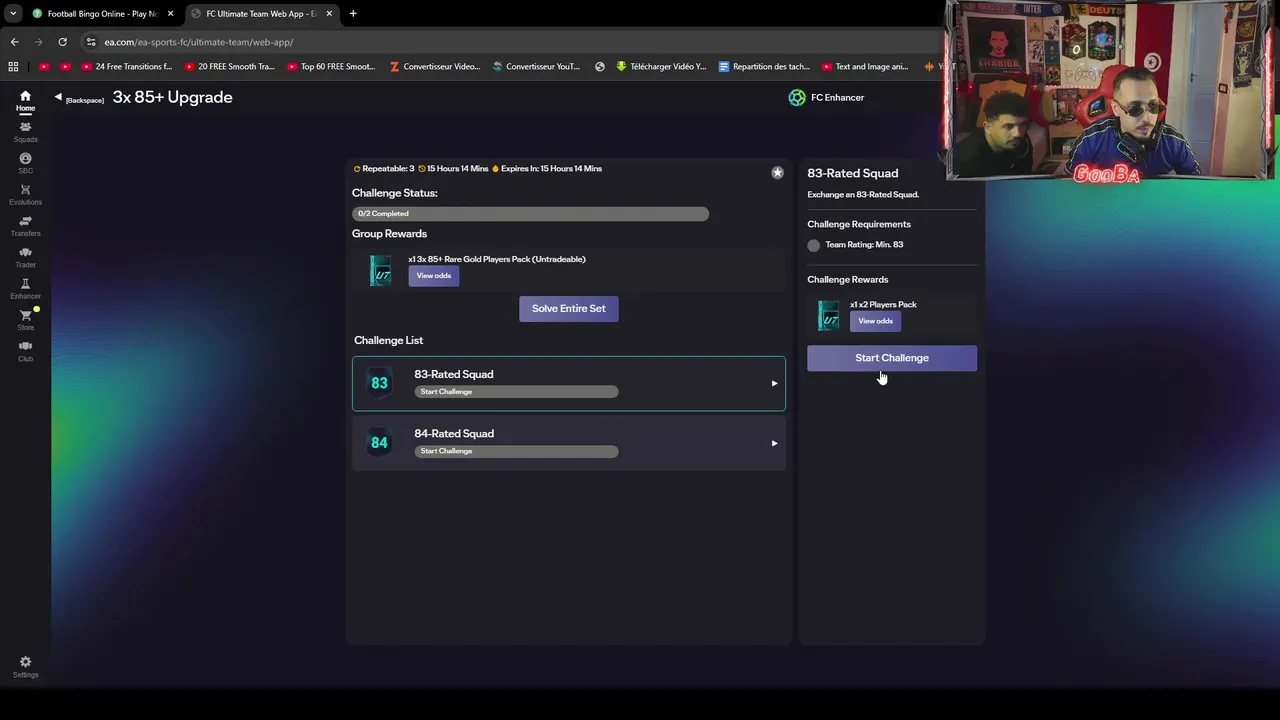Open a new browser tab
Screen dimensions: 1280x720
pyautogui.click(x=353, y=14)
